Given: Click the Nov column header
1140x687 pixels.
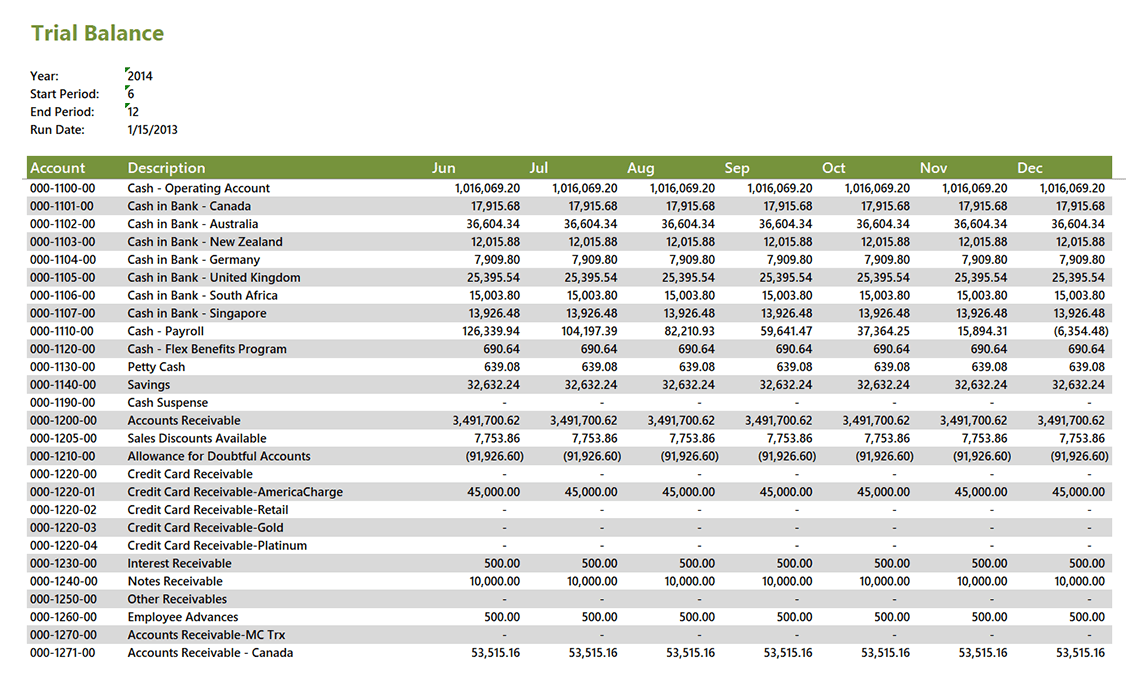Looking at the screenshot, I should click(x=934, y=168).
